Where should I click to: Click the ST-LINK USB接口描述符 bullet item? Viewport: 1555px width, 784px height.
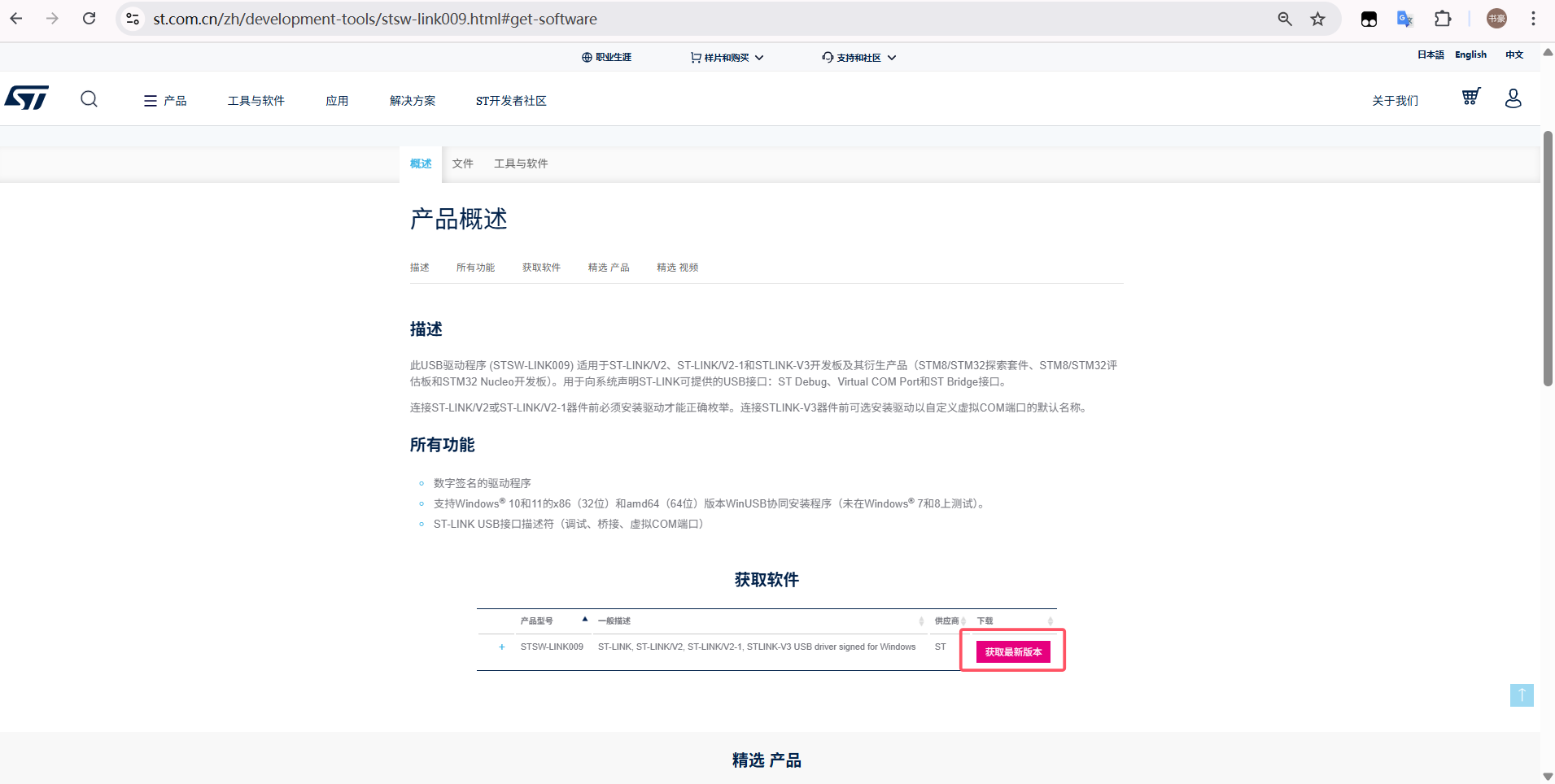coord(569,524)
